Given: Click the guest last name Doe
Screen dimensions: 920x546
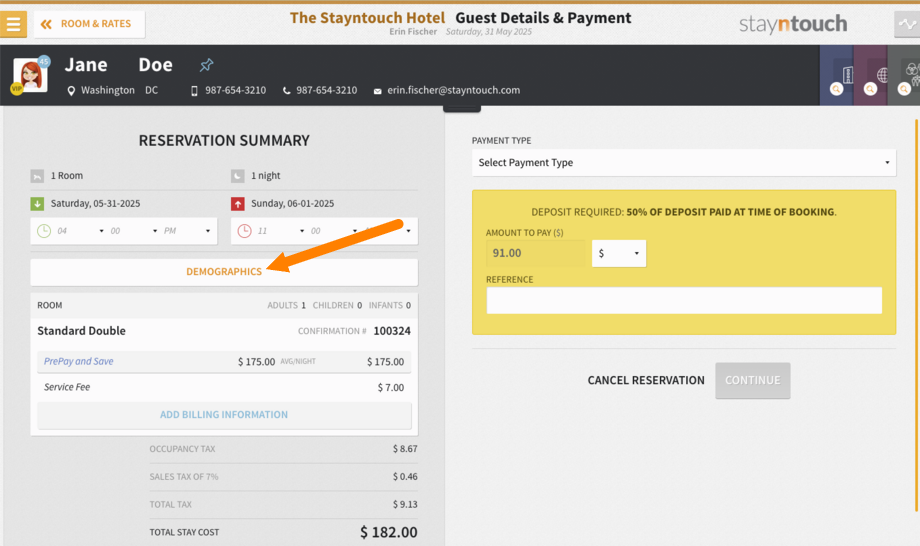Looking at the screenshot, I should click(155, 65).
